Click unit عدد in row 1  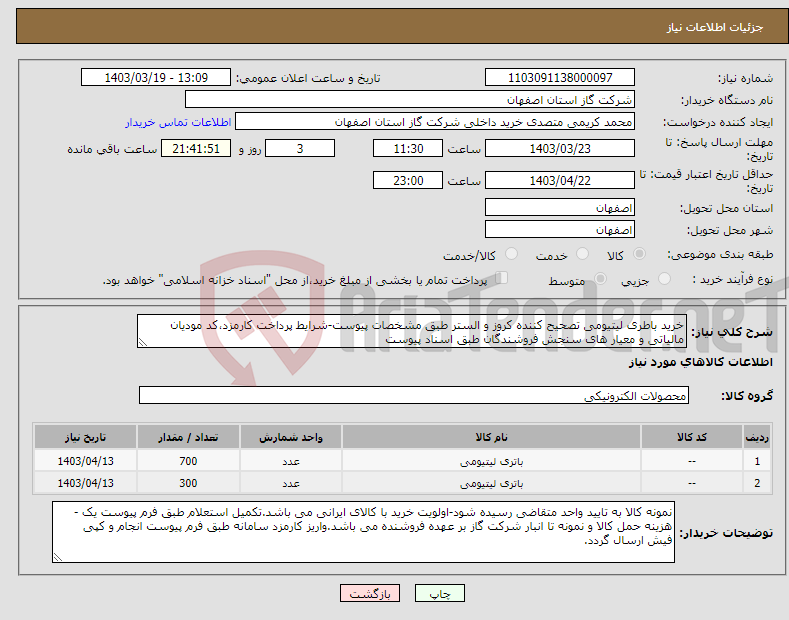291,461
